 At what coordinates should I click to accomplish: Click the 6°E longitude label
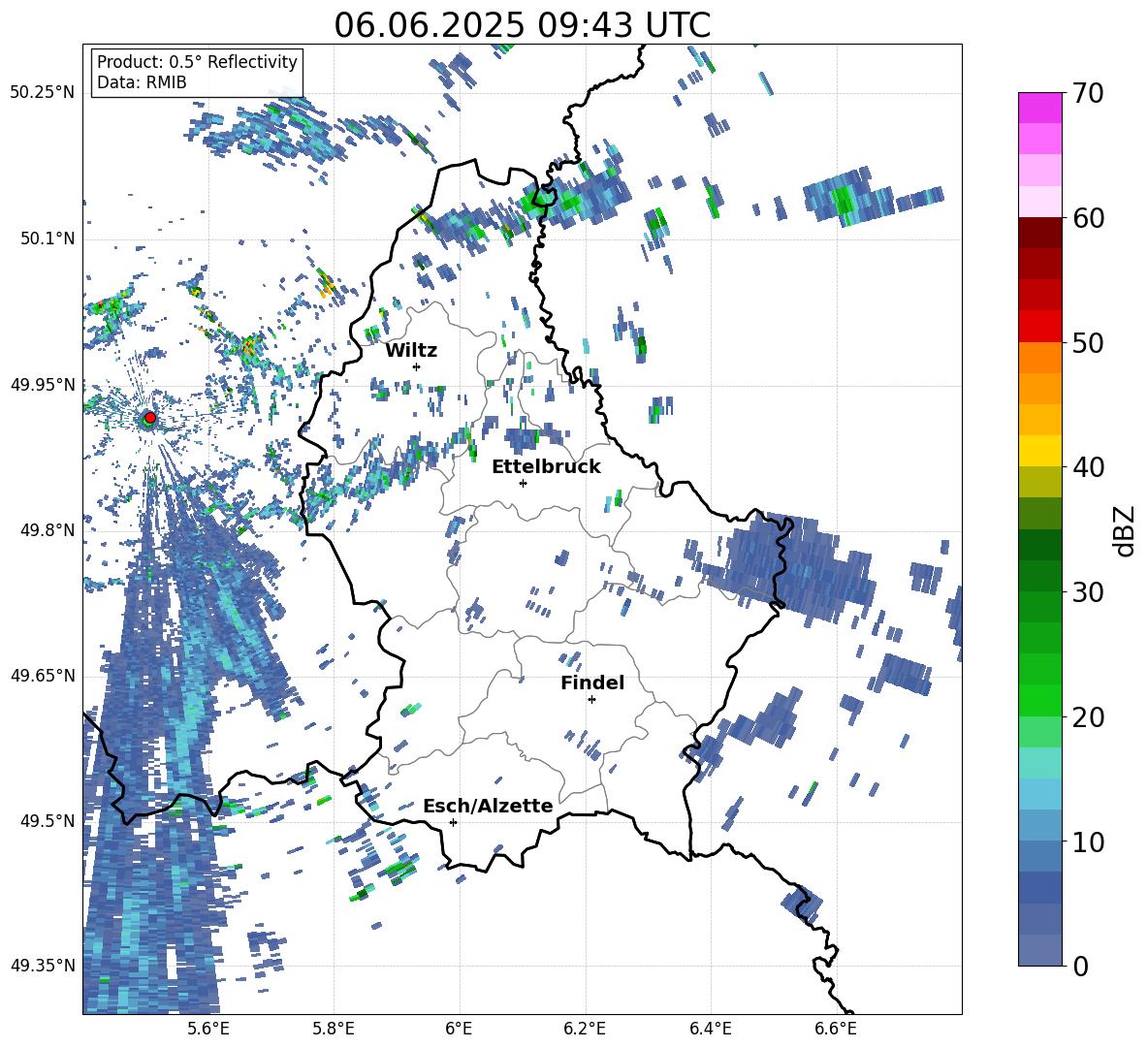click(x=459, y=1029)
